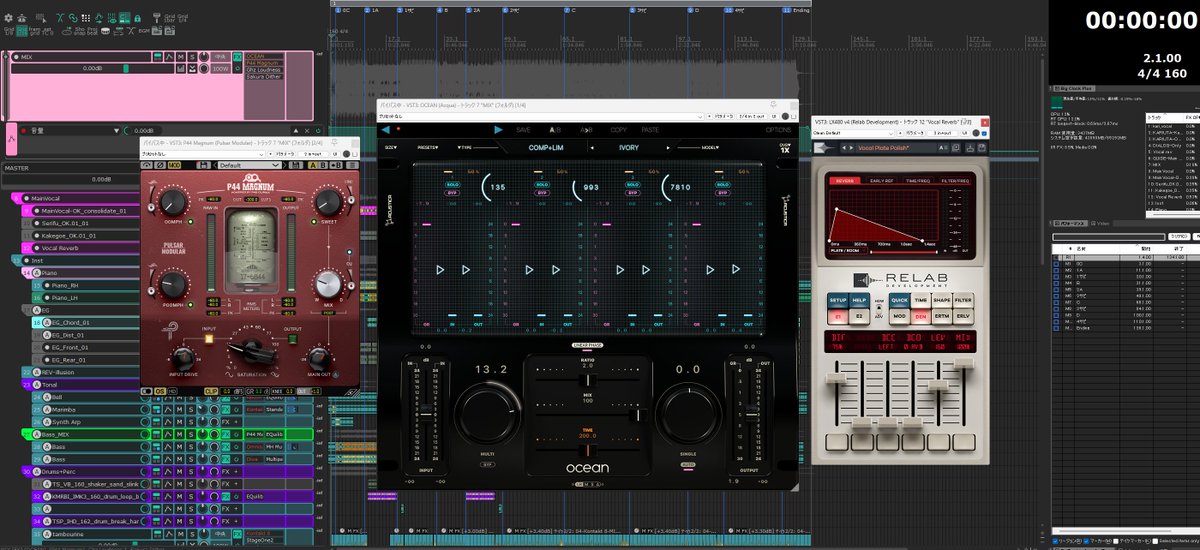This screenshot has height=550, width=1200.
Task: Open P44 Magnum preset dropdown 'Default'
Action: click(250, 165)
